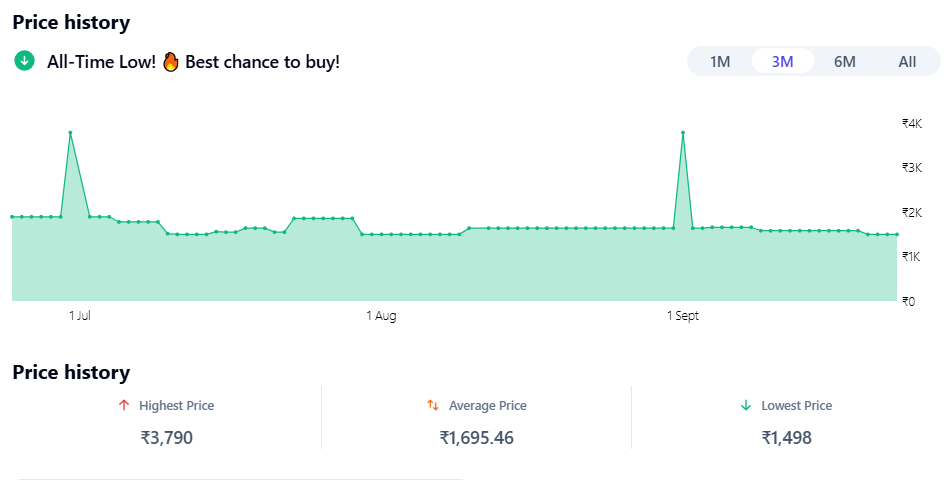Click the "Best chance to buy!" text

[262, 62]
